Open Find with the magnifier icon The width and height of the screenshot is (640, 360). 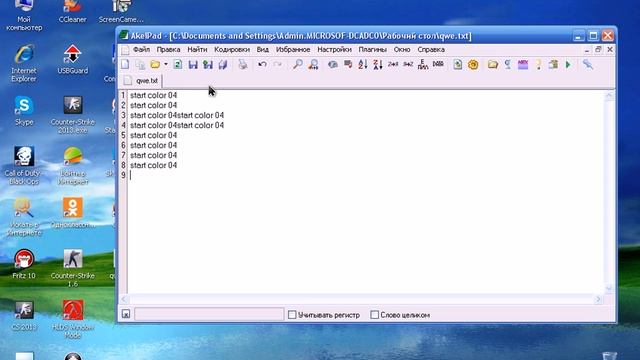[x=298, y=64]
